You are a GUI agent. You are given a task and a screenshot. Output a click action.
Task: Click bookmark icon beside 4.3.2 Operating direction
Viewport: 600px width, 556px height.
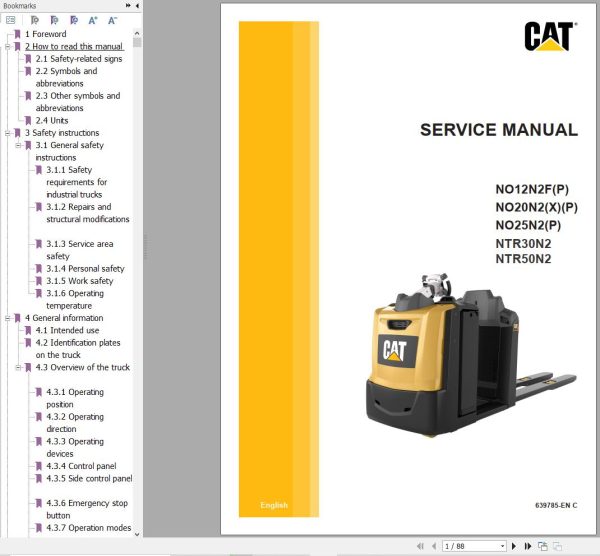pyautogui.click(x=39, y=417)
